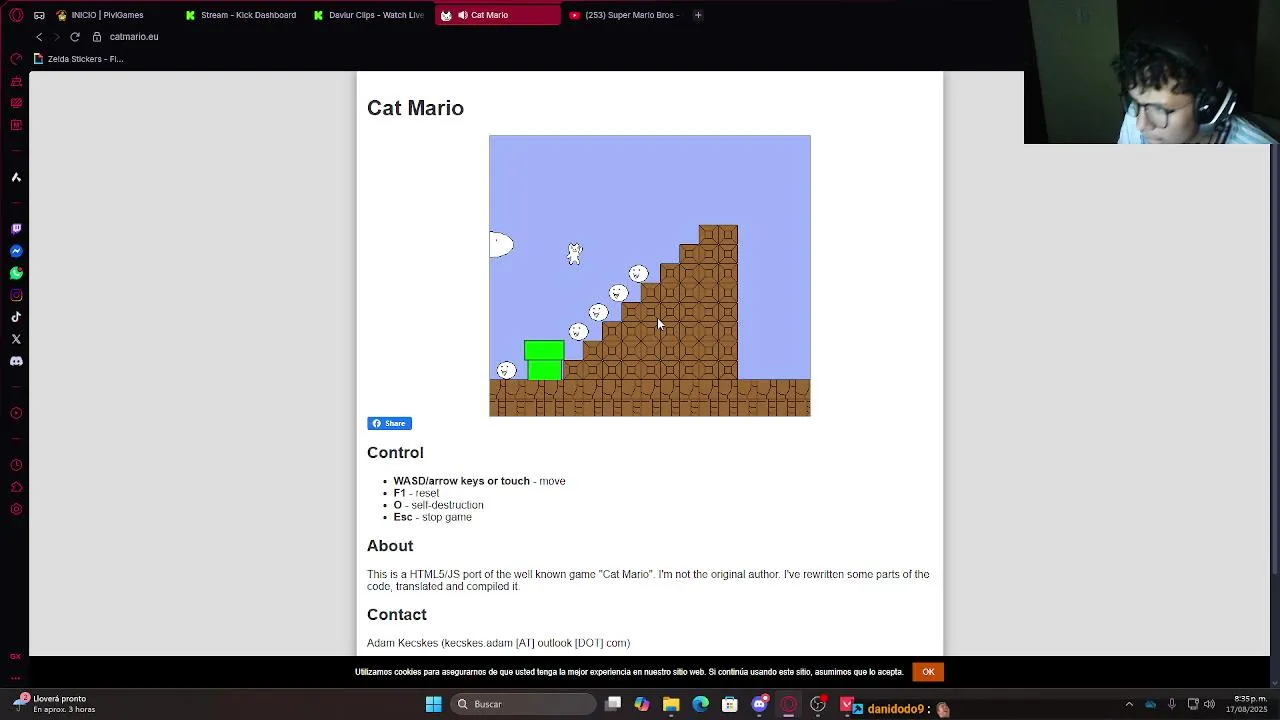Screen dimensions: 1280x720
Task: Reload the catmario.eu page
Action: point(75,37)
